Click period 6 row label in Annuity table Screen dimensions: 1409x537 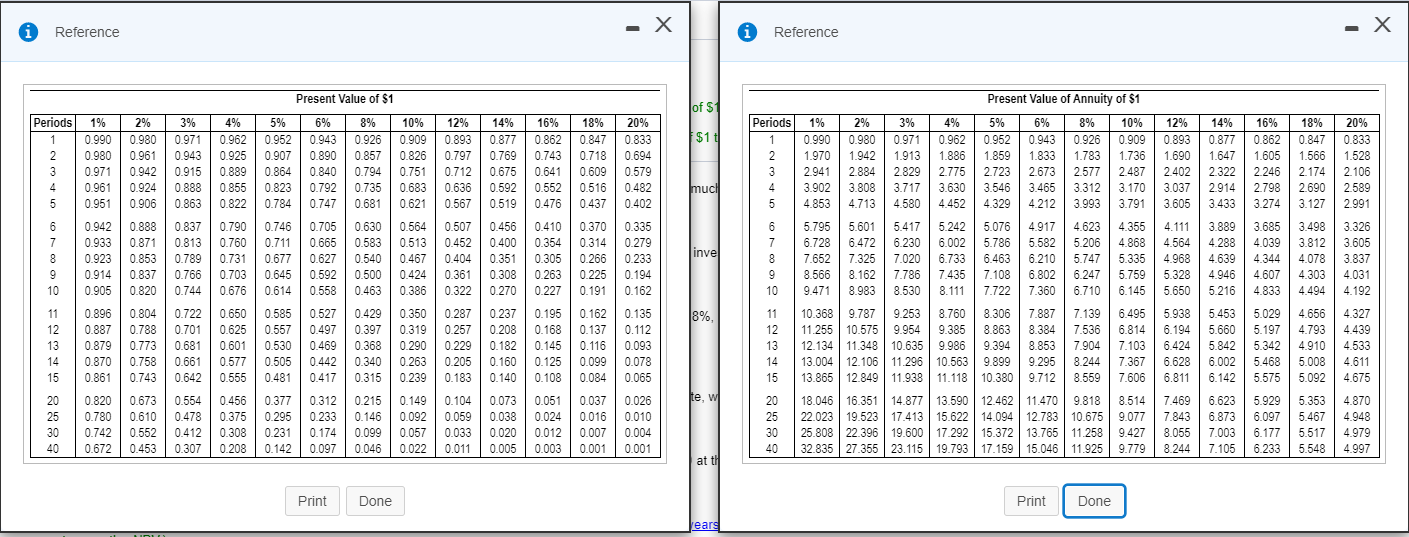[x=771, y=227]
